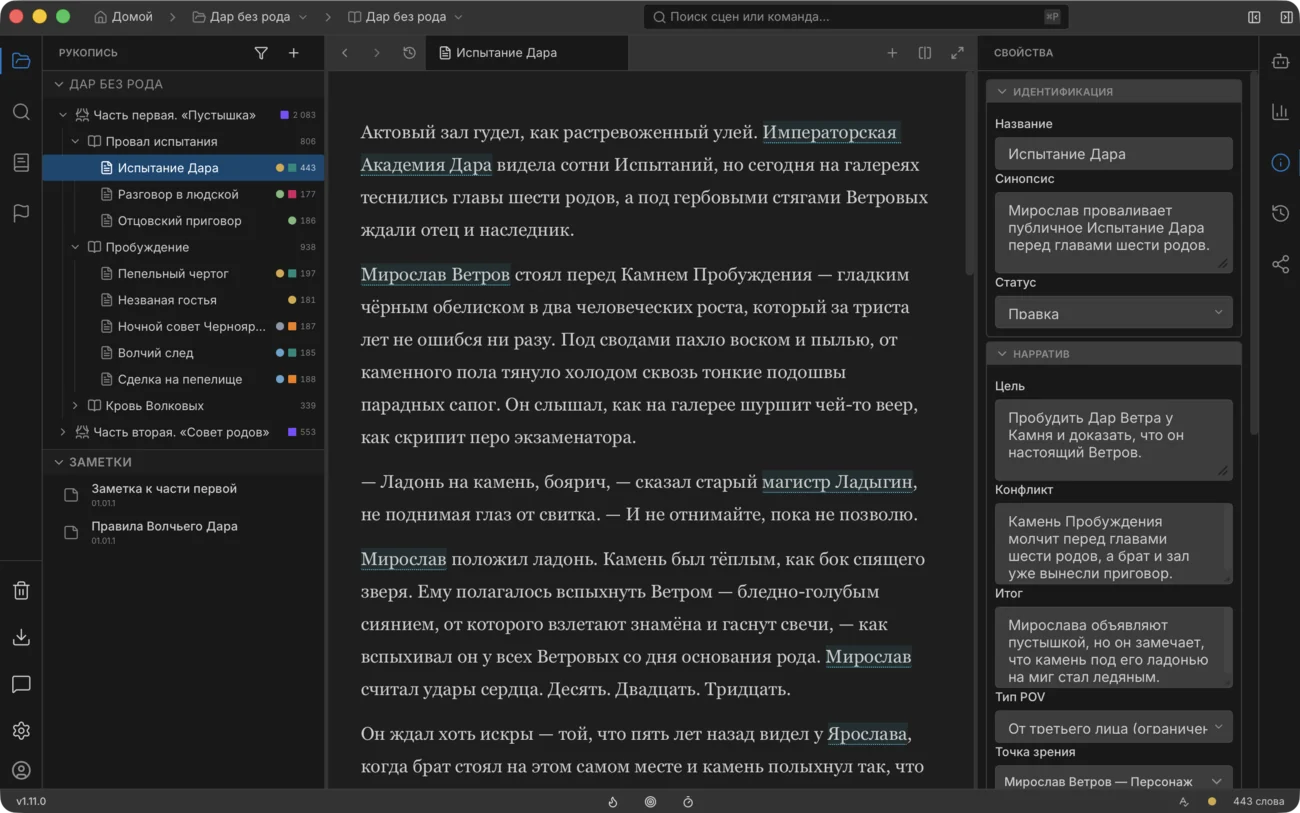Open the flag bookmarks icon in left sidebar
Viewport: 1300px width, 813px height.
(21, 212)
